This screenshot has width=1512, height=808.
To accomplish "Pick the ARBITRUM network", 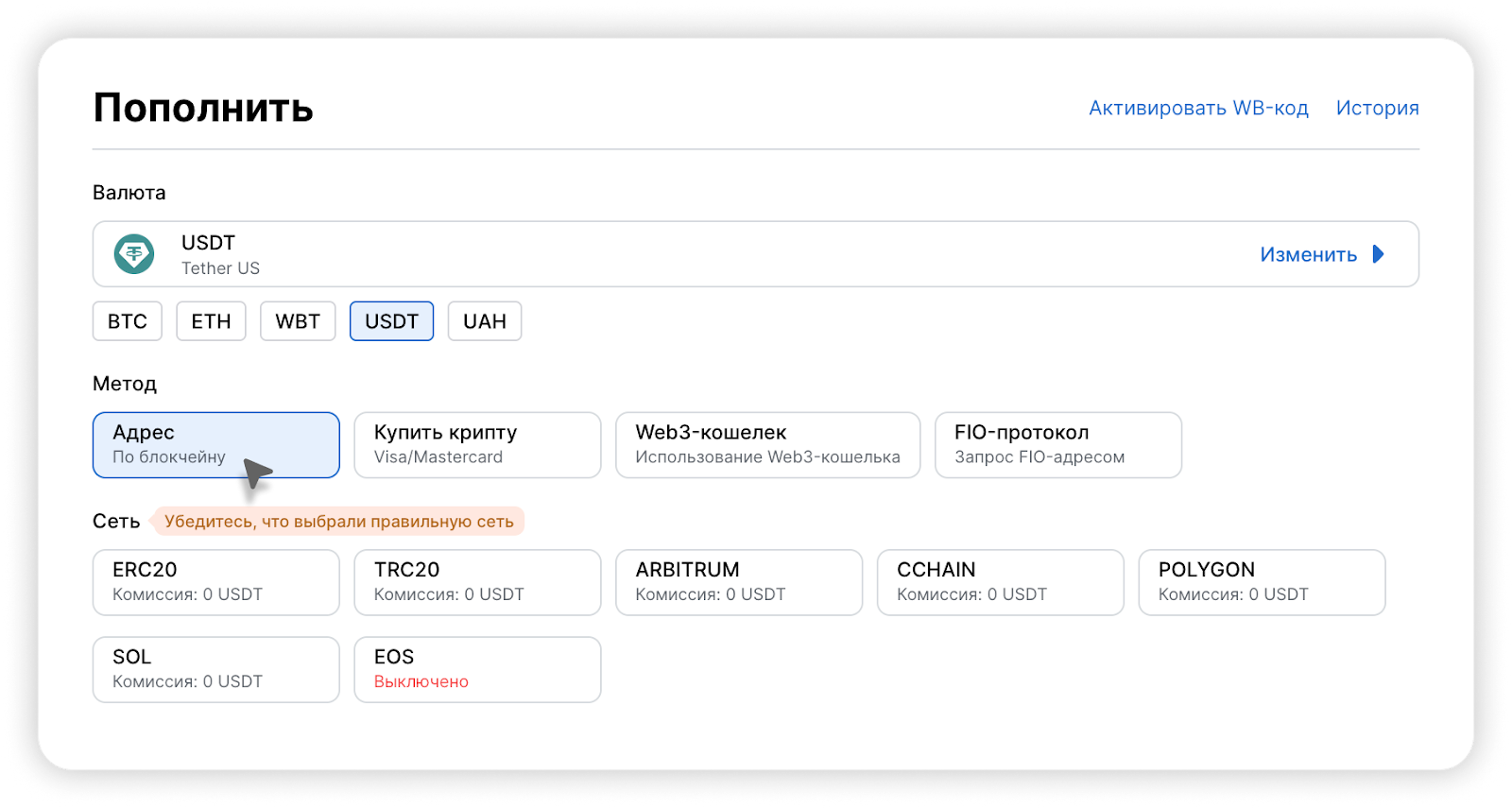I will click(x=738, y=582).
